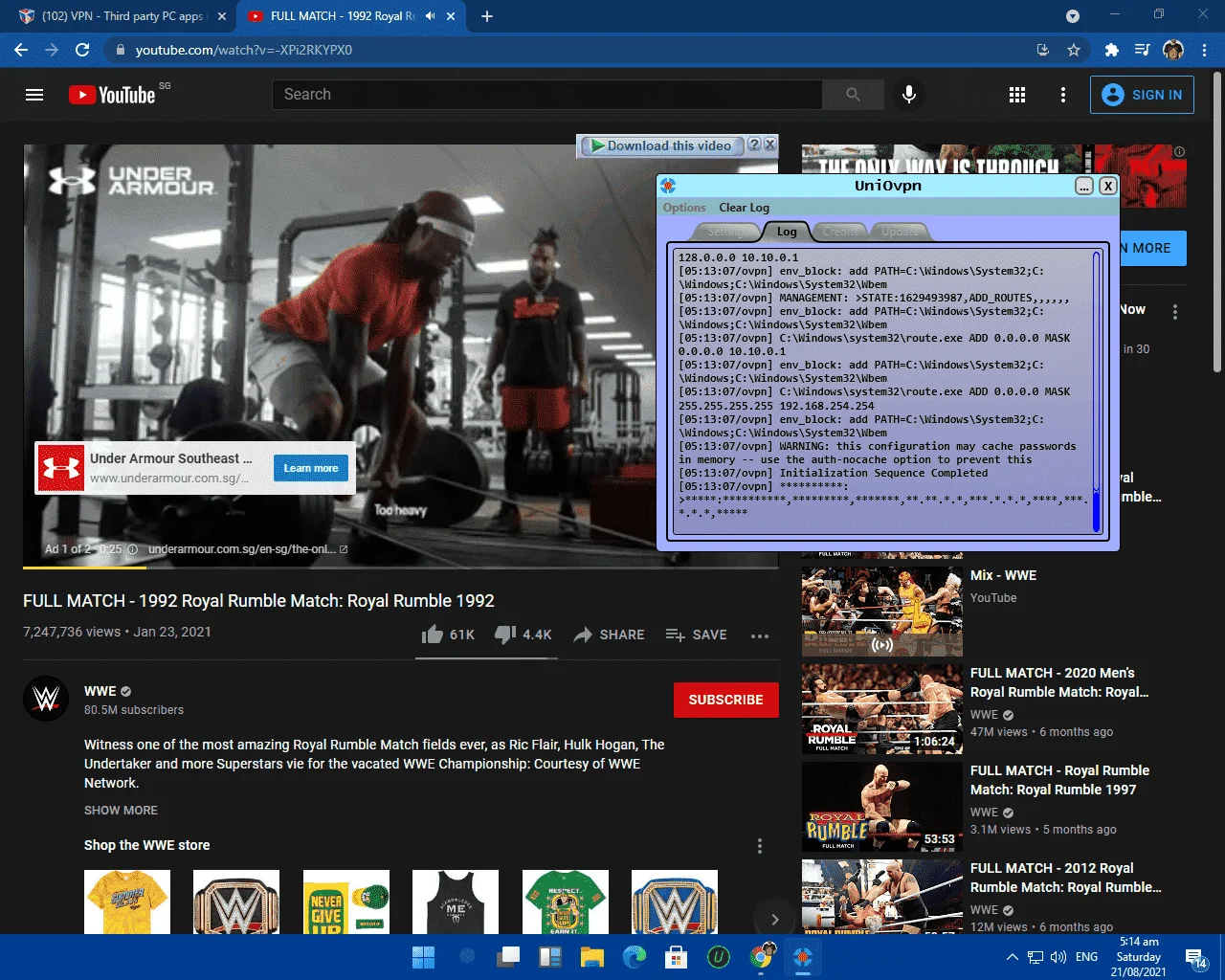Click the help question mark on download bar
This screenshot has height=980, width=1225.
(754, 145)
